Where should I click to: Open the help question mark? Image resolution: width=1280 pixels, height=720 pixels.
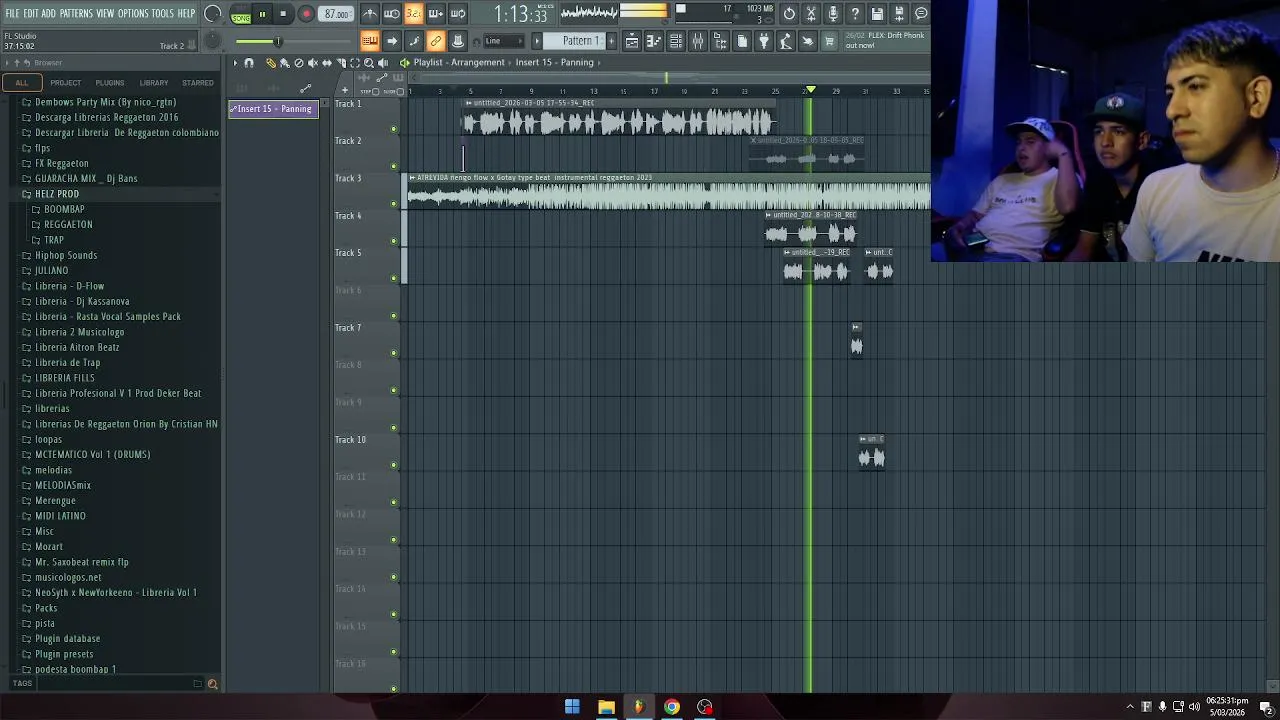click(854, 14)
